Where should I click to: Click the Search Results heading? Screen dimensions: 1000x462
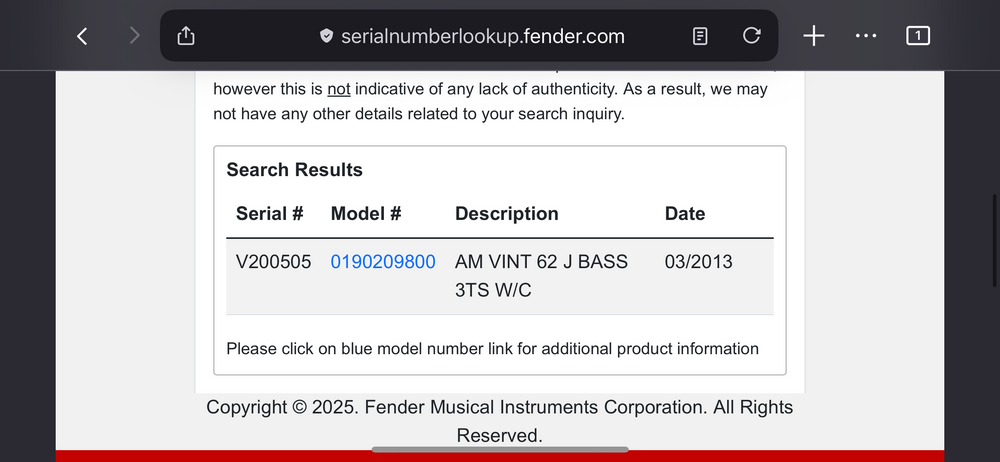click(x=295, y=170)
